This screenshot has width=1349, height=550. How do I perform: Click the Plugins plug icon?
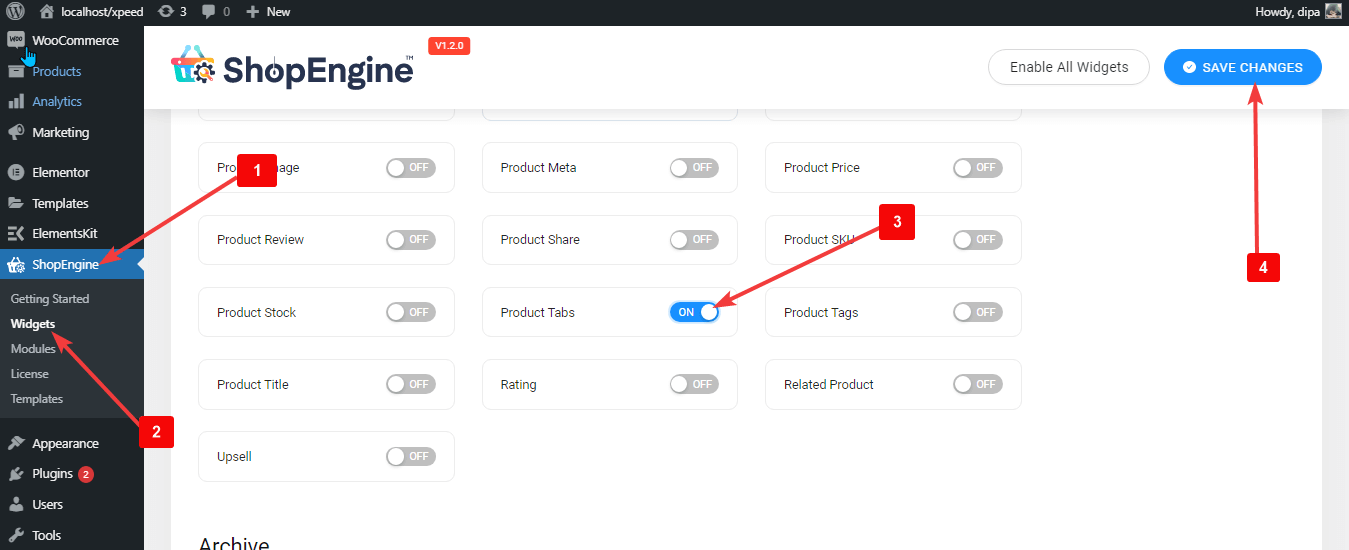coord(16,474)
